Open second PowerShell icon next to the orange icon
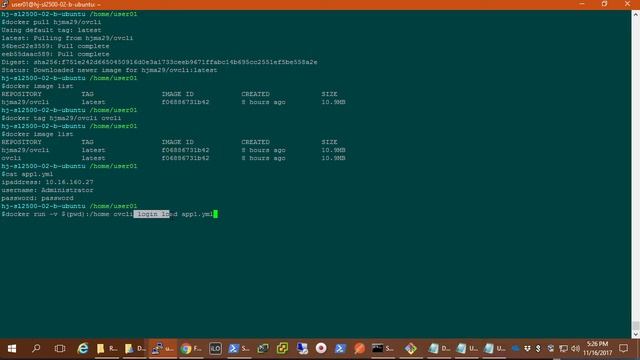The width and height of the screenshot is (640, 360). 340,348
